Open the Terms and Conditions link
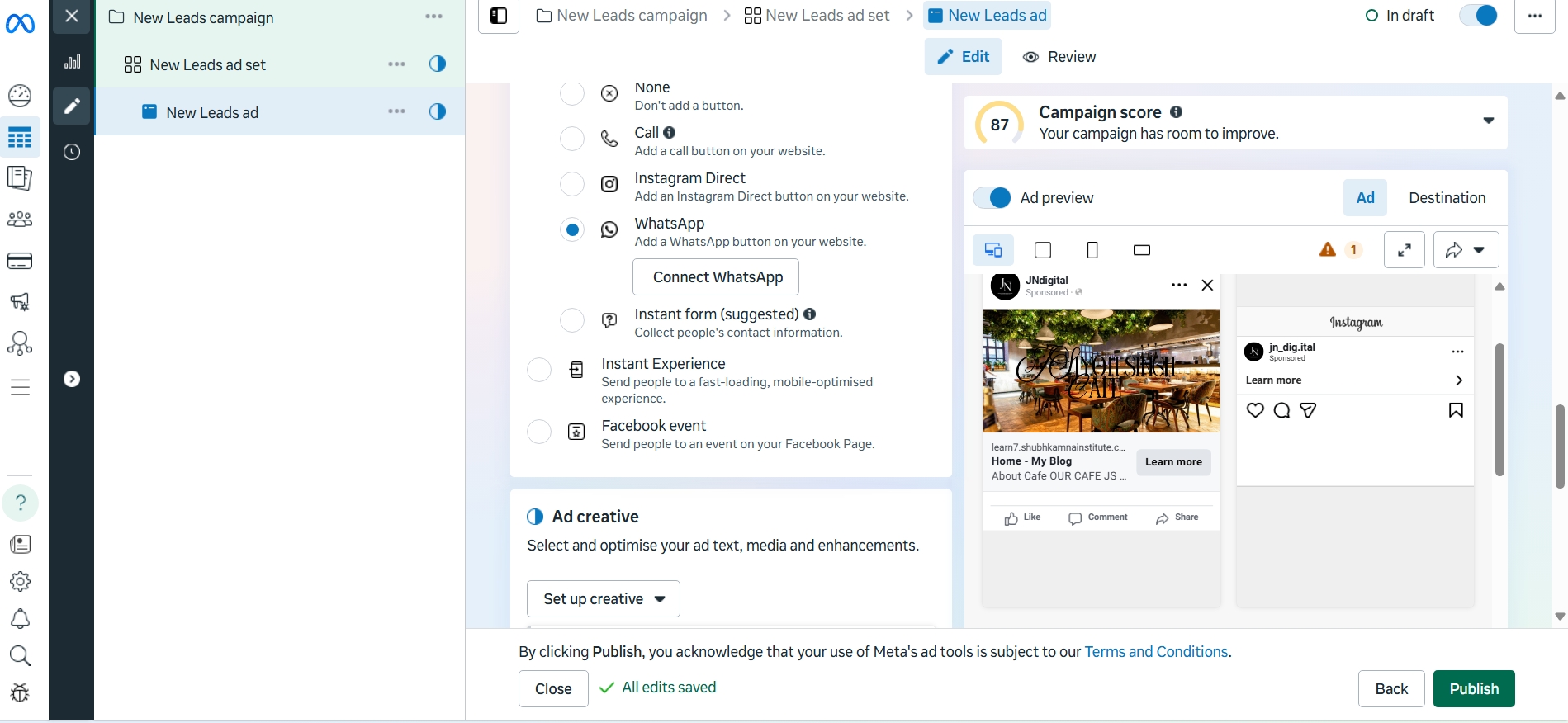1568x723 pixels. click(x=1155, y=652)
